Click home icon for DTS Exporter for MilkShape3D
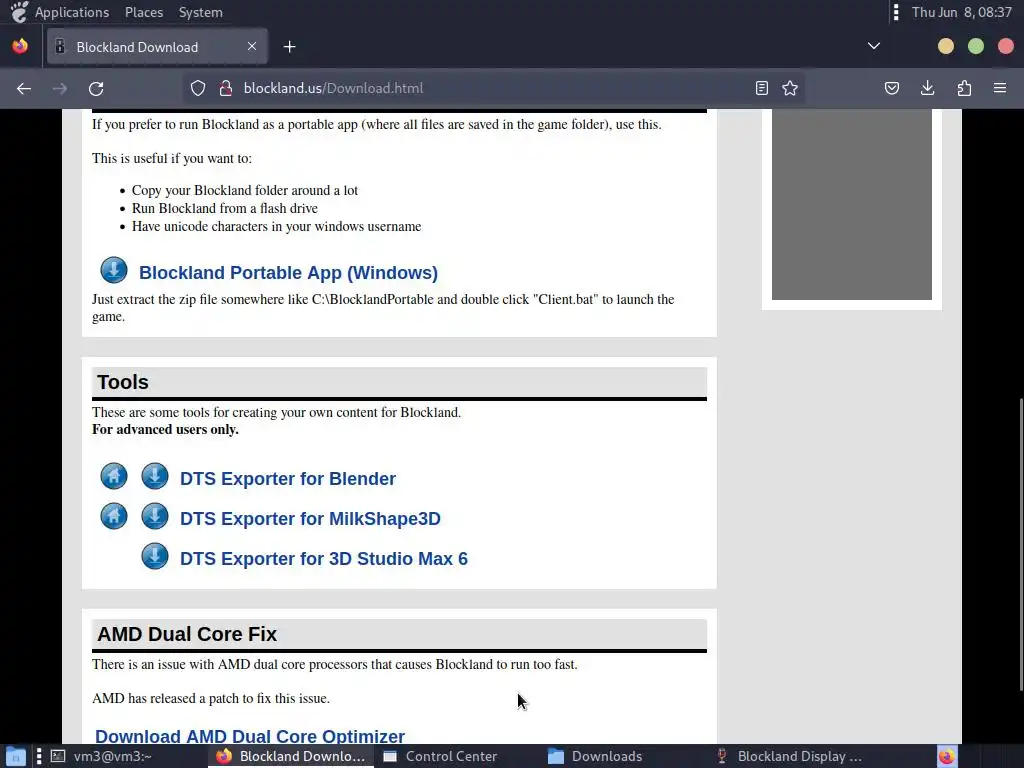The width and height of the screenshot is (1024, 768). [114, 517]
